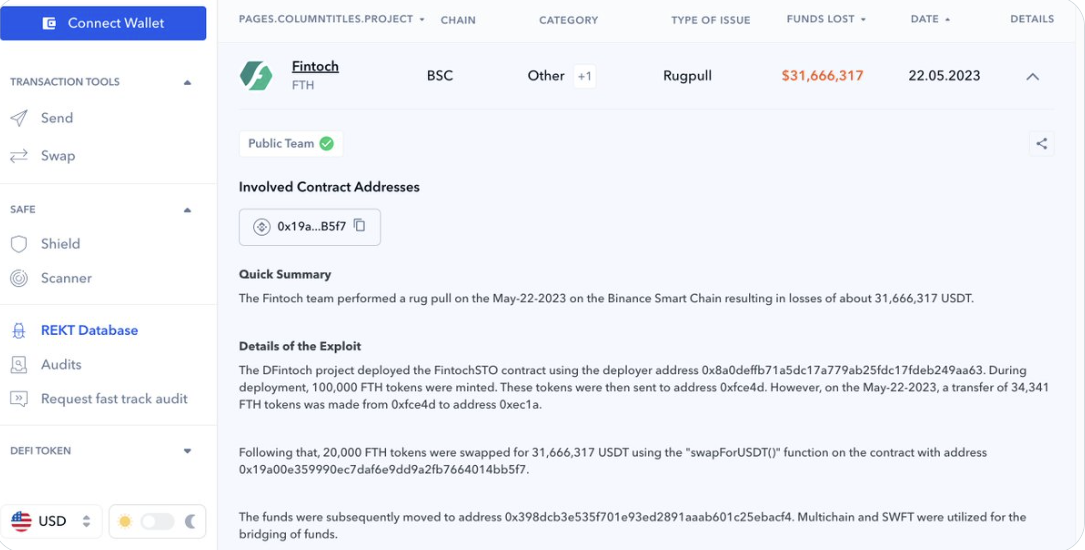Open the Audits page

[61, 365]
